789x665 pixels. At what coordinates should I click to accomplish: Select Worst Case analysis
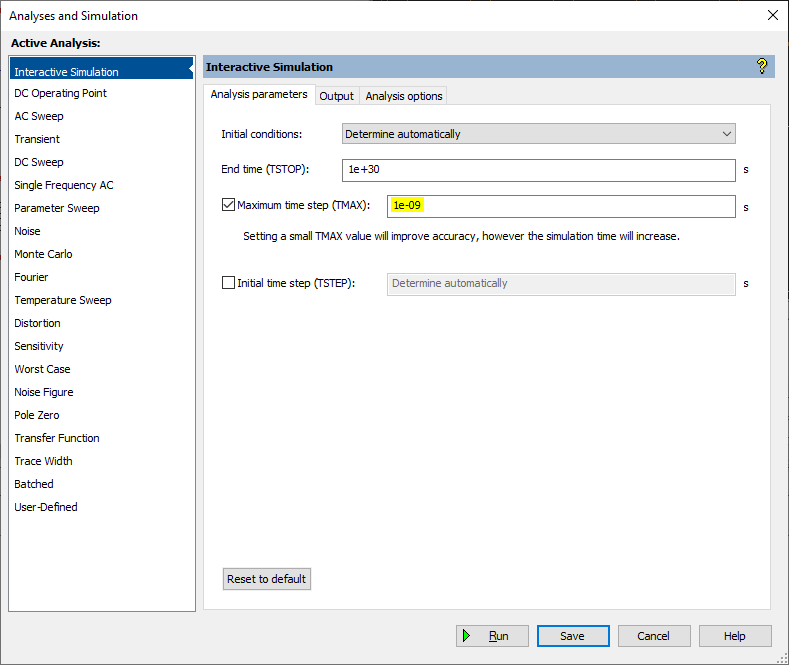pos(102,369)
